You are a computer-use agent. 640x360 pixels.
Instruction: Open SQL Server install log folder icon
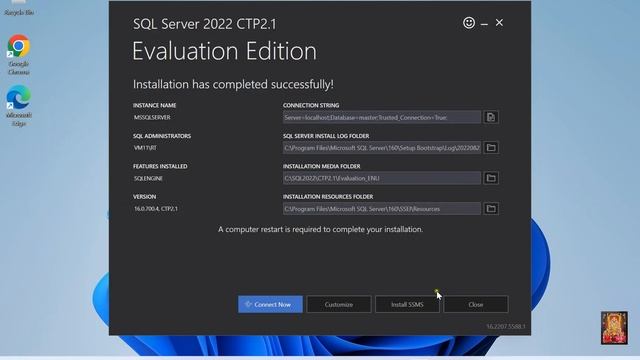[x=491, y=148]
